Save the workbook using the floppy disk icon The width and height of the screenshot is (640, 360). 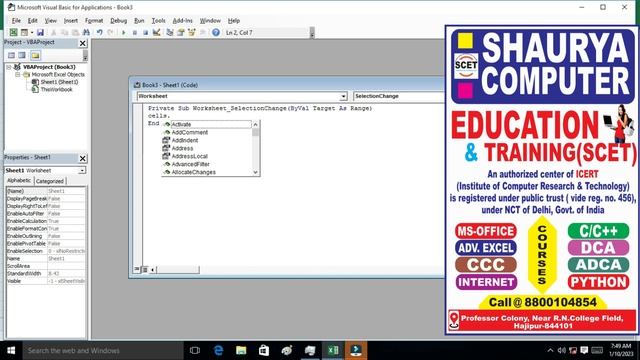40,32
